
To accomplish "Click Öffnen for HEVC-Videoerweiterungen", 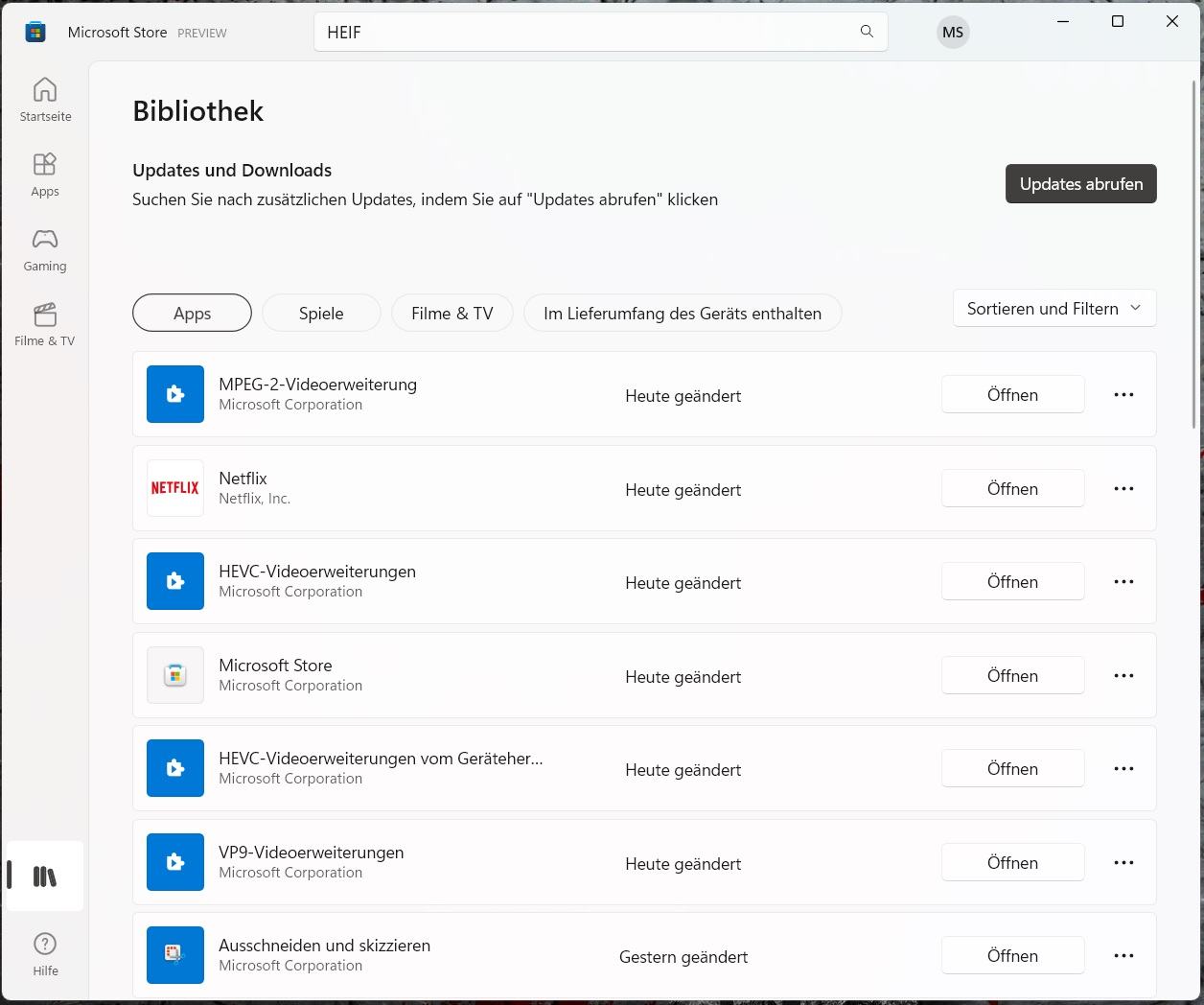I will coord(1012,581).
